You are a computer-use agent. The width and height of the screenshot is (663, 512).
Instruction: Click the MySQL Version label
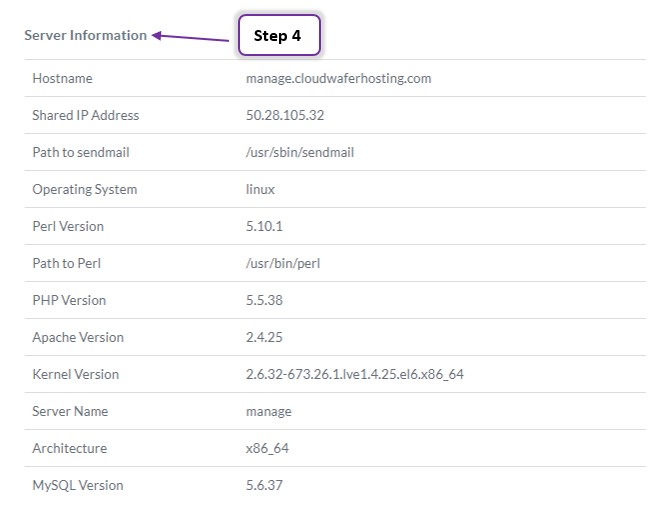pos(78,485)
